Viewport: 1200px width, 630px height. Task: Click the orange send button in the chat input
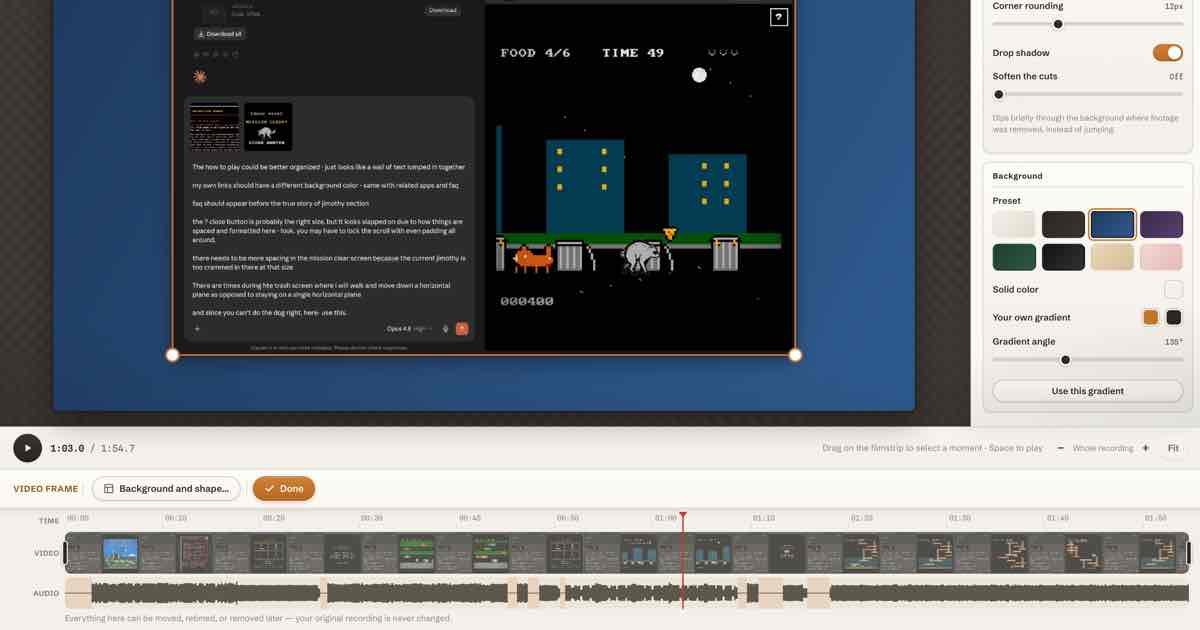[x=462, y=329]
